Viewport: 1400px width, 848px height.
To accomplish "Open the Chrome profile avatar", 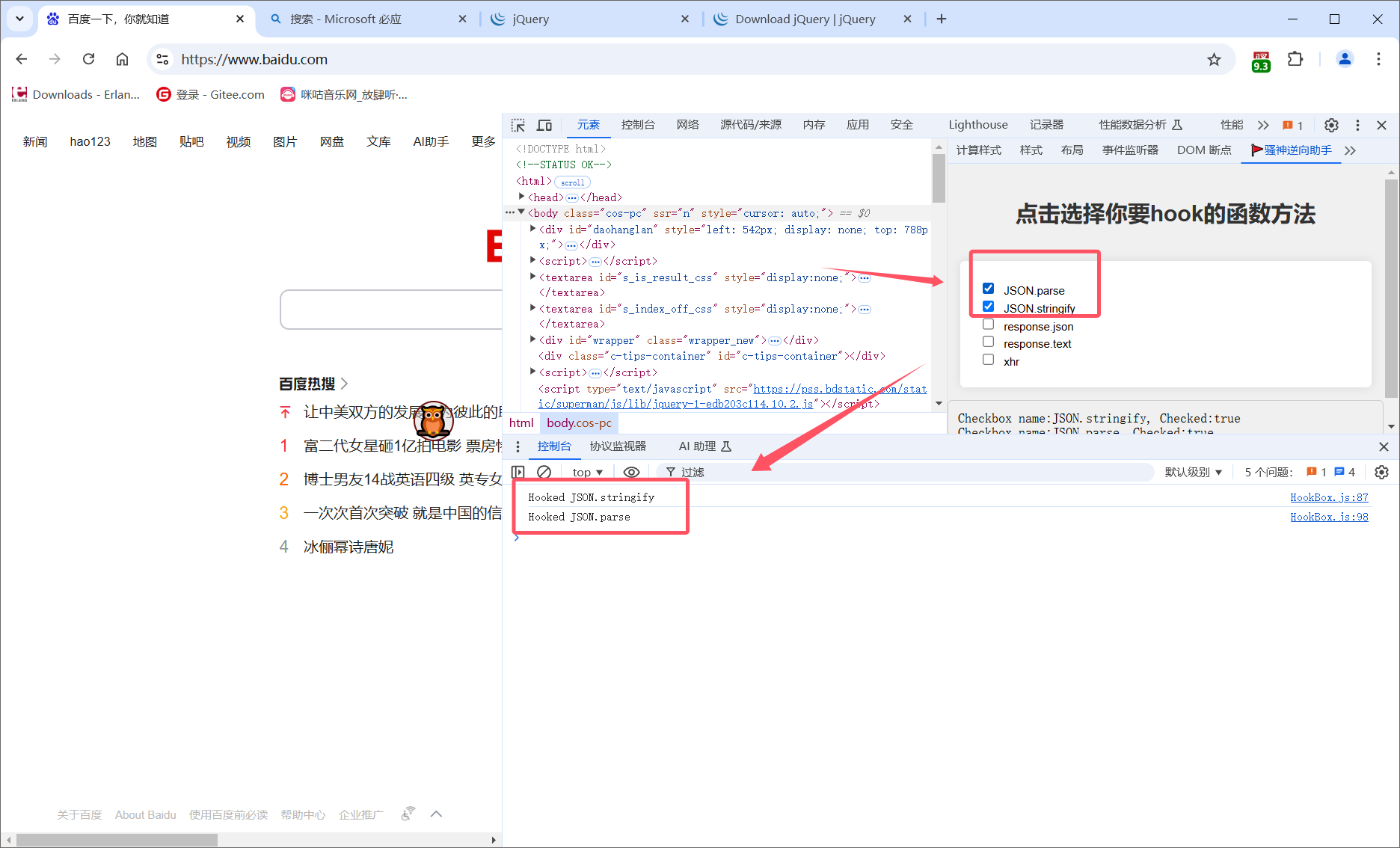I will 1345,59.
